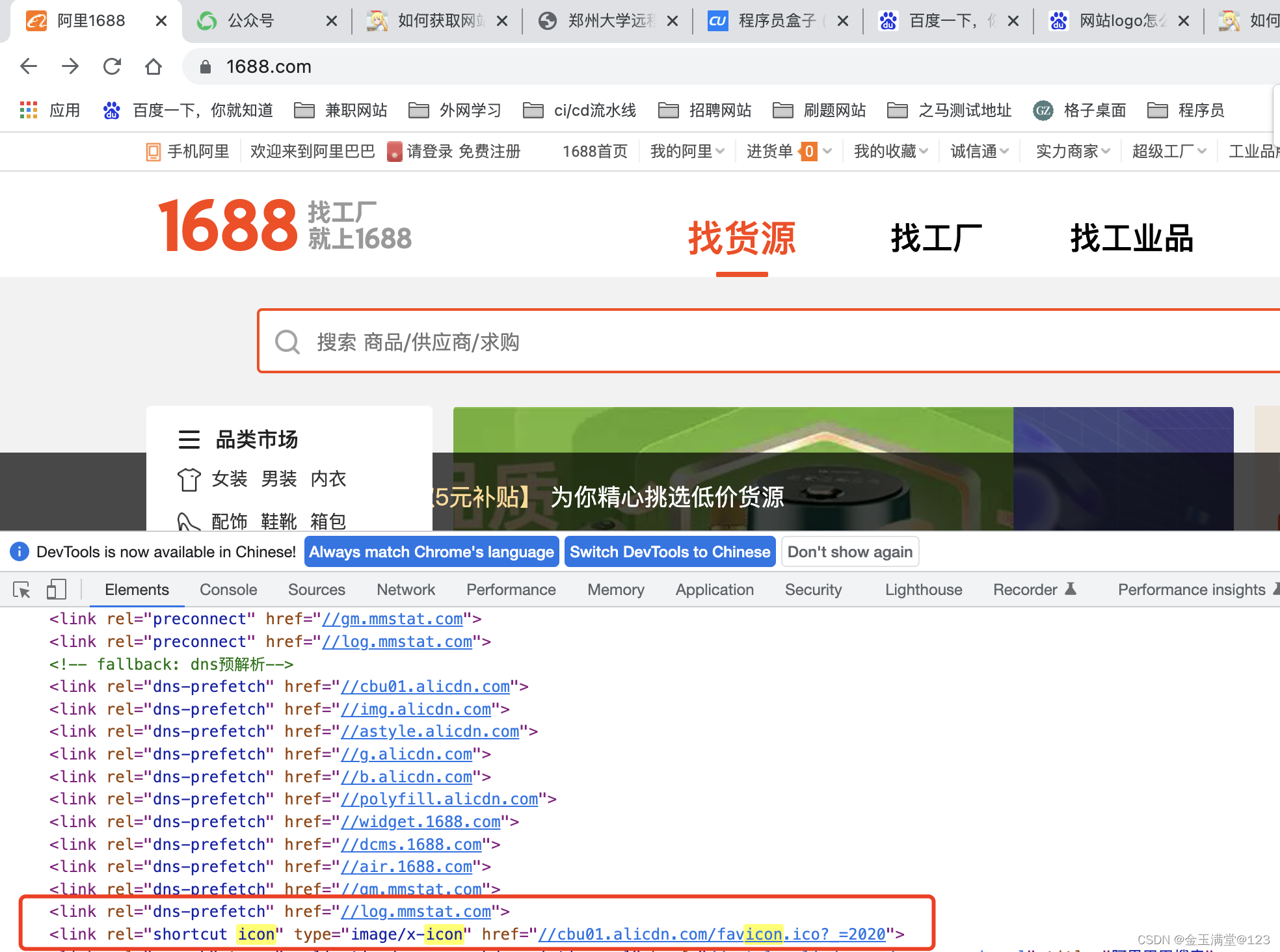
Task: Click the lock icon in address bar
Action: pos(206,66)
